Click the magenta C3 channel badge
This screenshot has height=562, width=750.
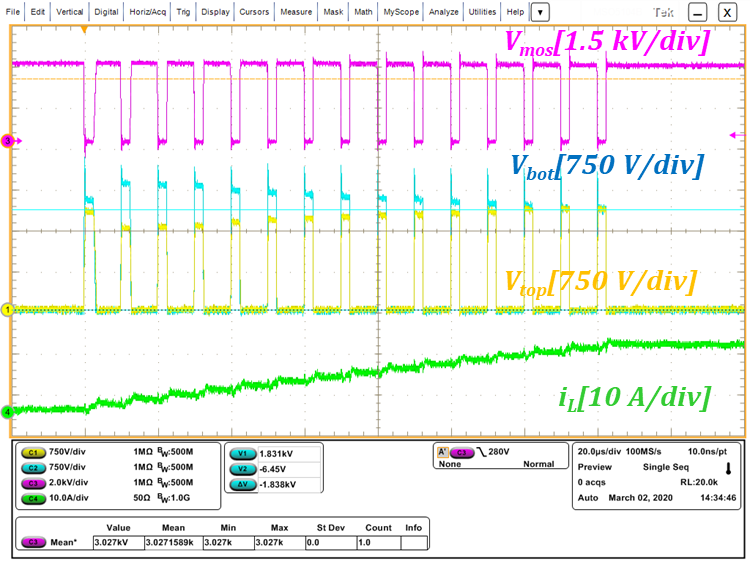(34, 481)
